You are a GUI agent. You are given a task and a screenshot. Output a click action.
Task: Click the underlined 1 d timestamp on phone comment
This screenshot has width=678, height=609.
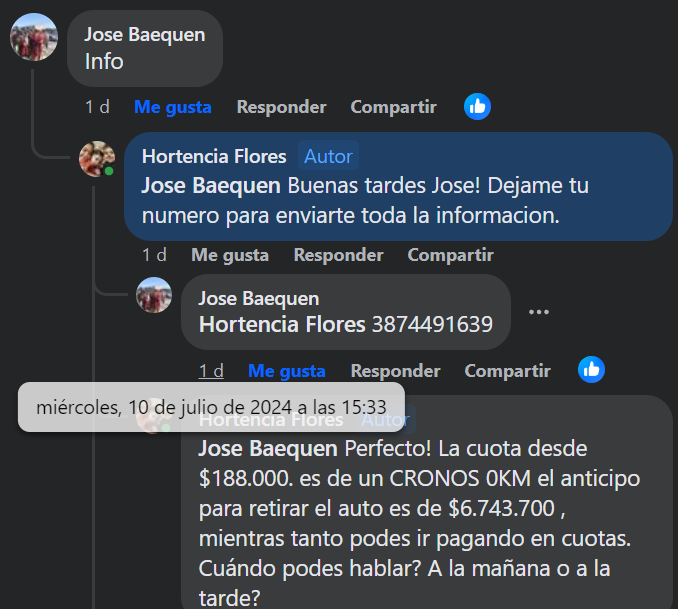(211, 371)
